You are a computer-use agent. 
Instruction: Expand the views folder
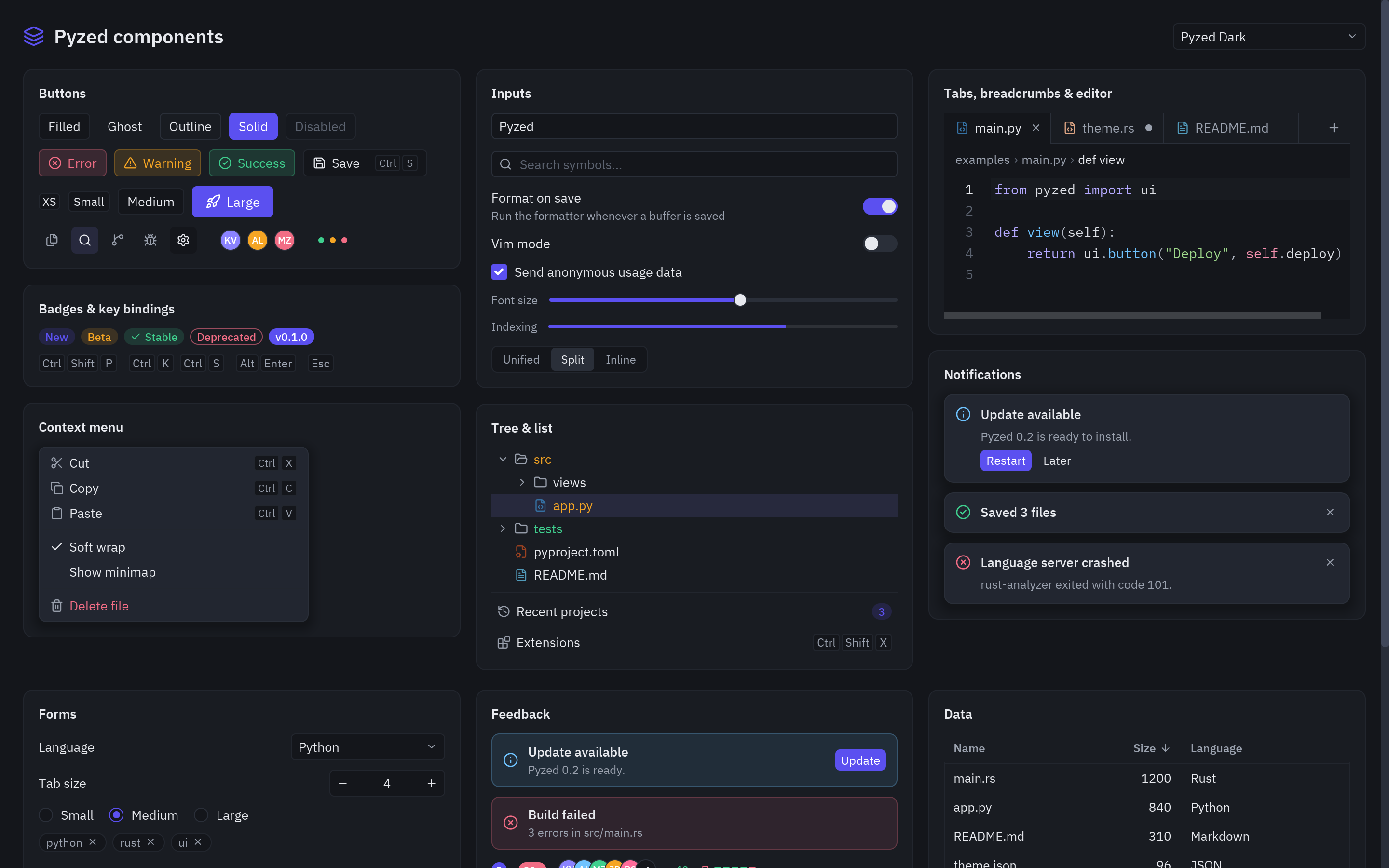[522, 482]
